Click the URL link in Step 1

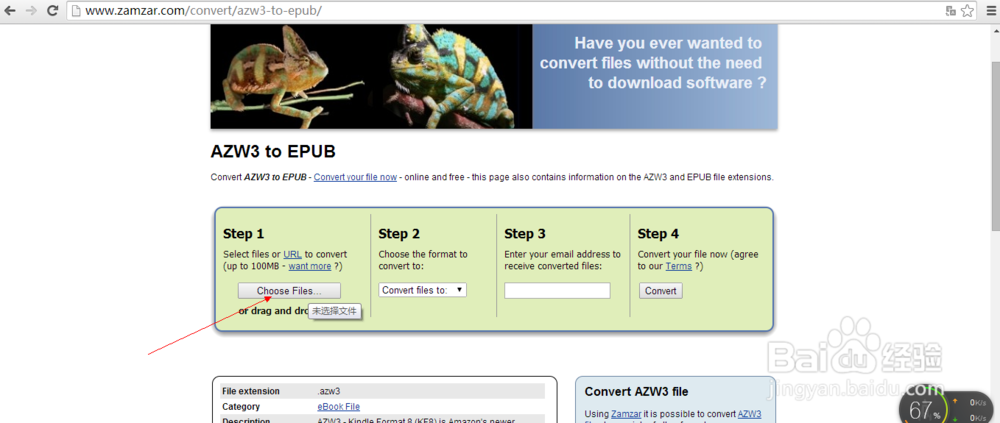(x=292, y=254)
